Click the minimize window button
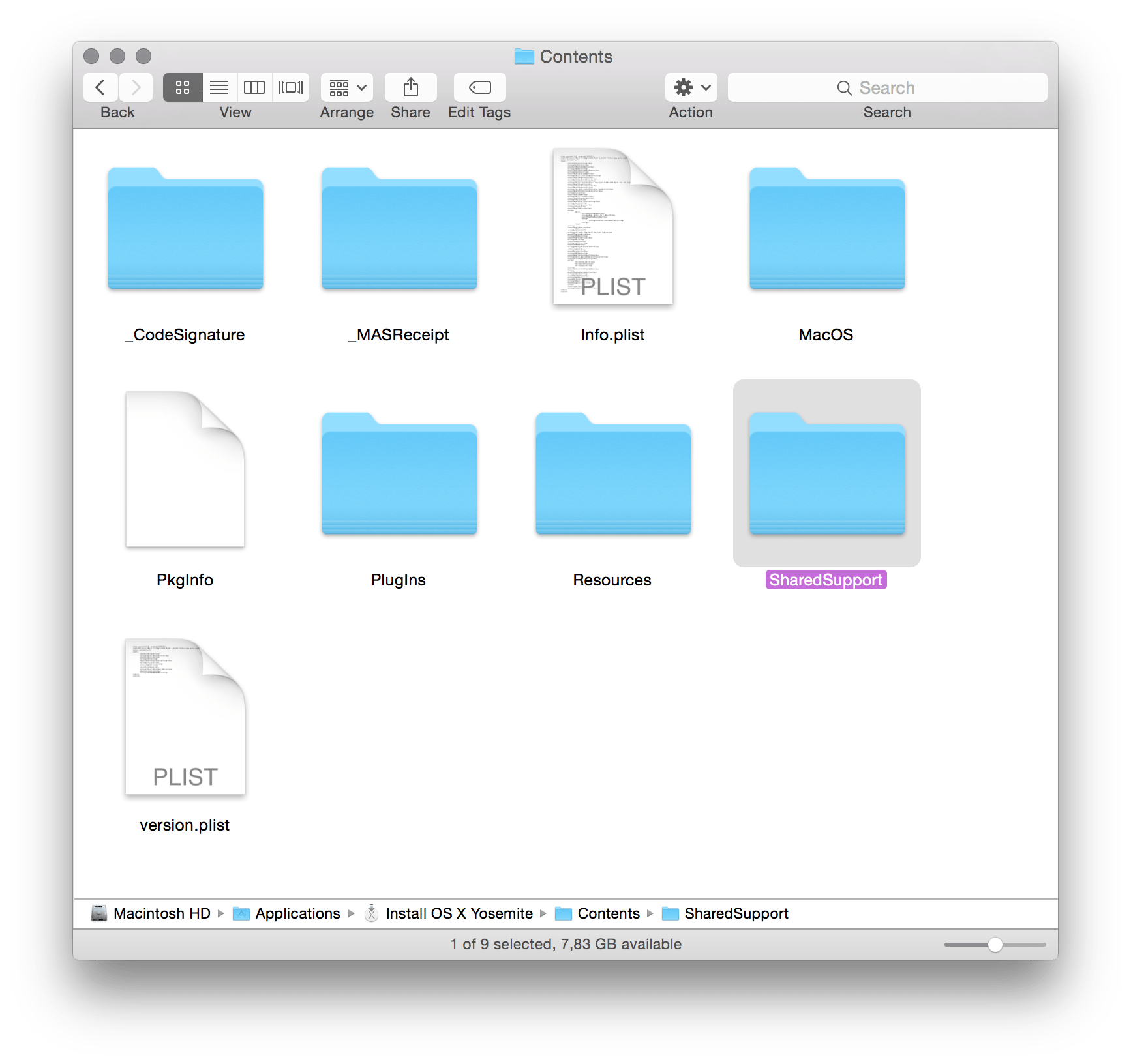Viewport: 1131px width, 1064px height. click(x=117, y=56)
